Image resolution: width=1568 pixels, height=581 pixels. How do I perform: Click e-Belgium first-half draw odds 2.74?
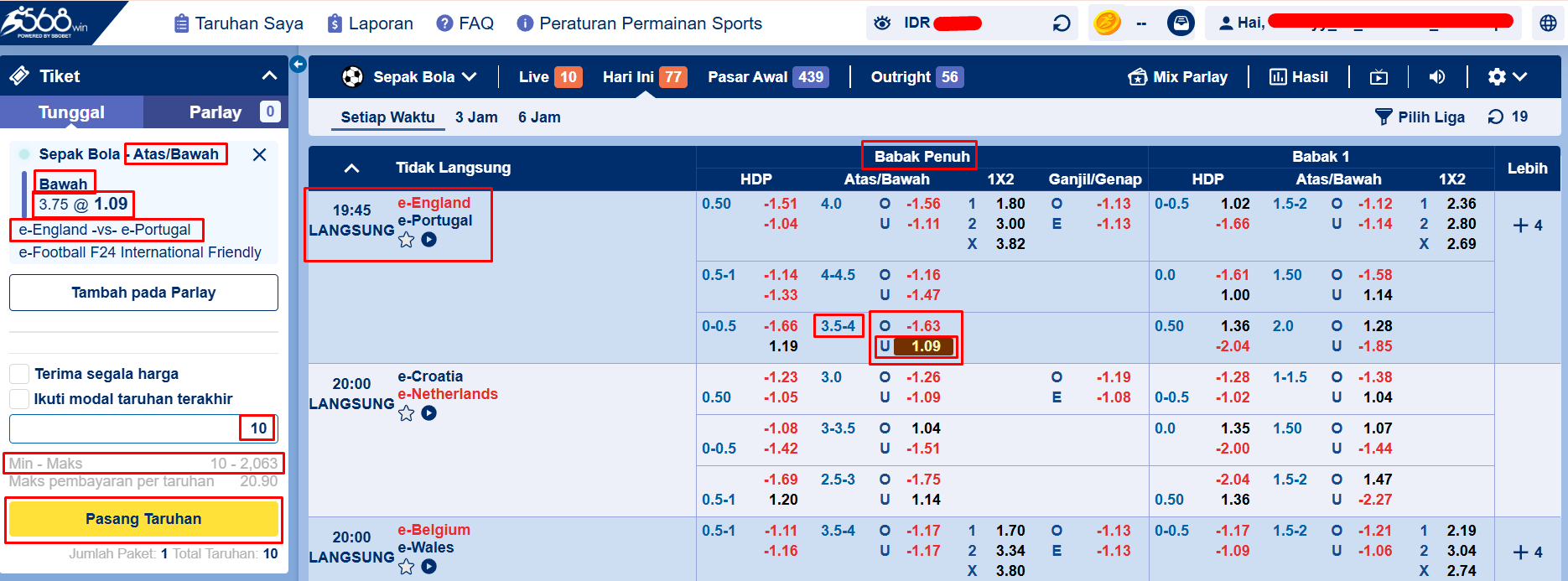[x=1462, y=571]
